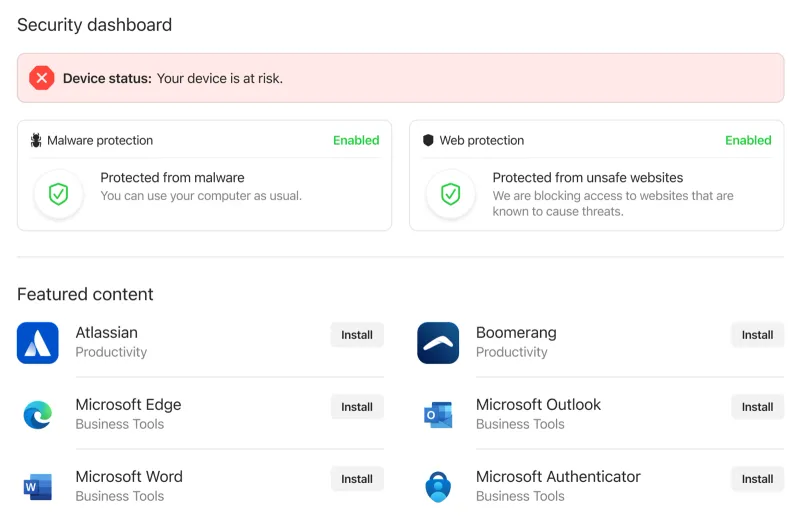Click the Enabled status for Malware protection
This screenshot has width=800, height=520.
[356, 140]
